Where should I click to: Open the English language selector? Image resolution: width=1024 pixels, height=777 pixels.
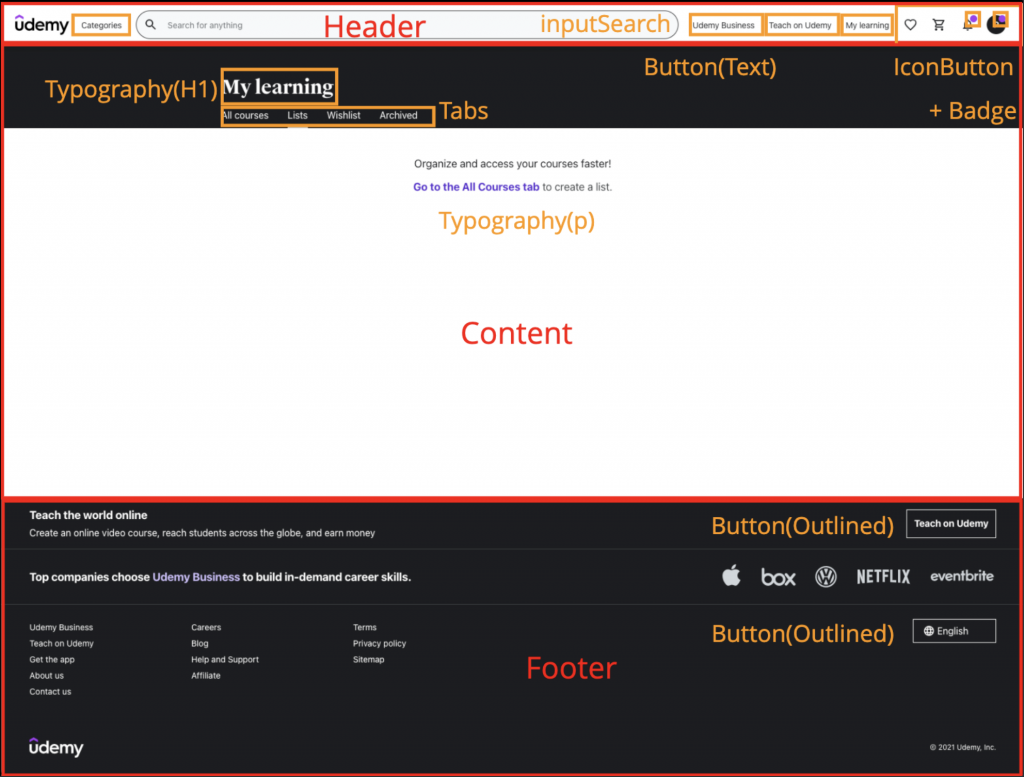pyautogui.click(x=954, y=631)
